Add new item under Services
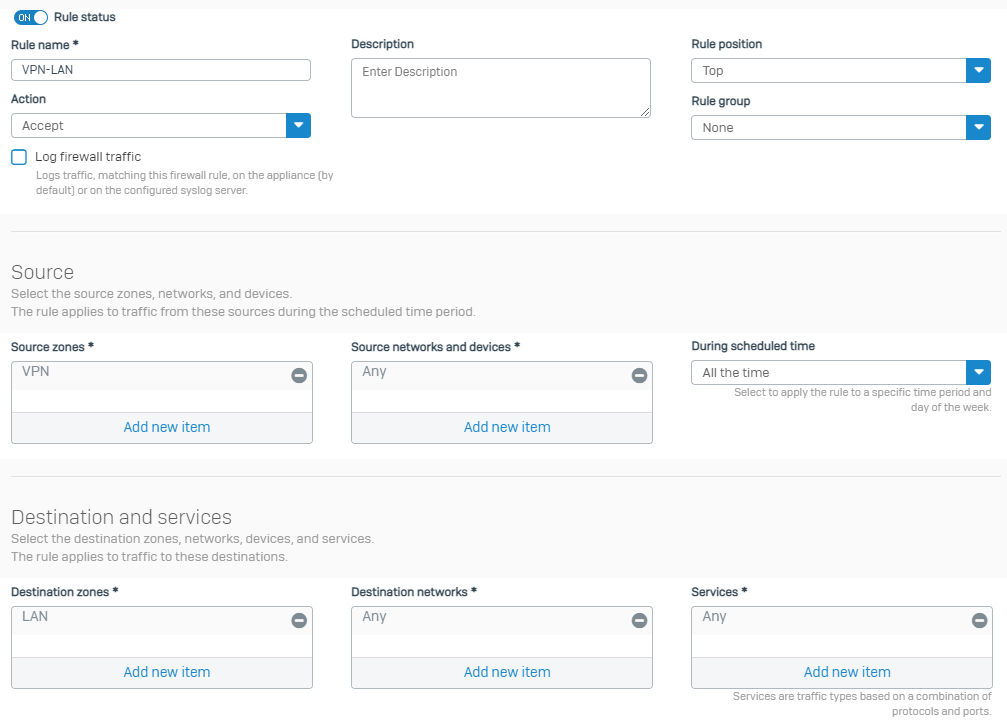Viewport: 1007px width, 724px height. (846, 672)
